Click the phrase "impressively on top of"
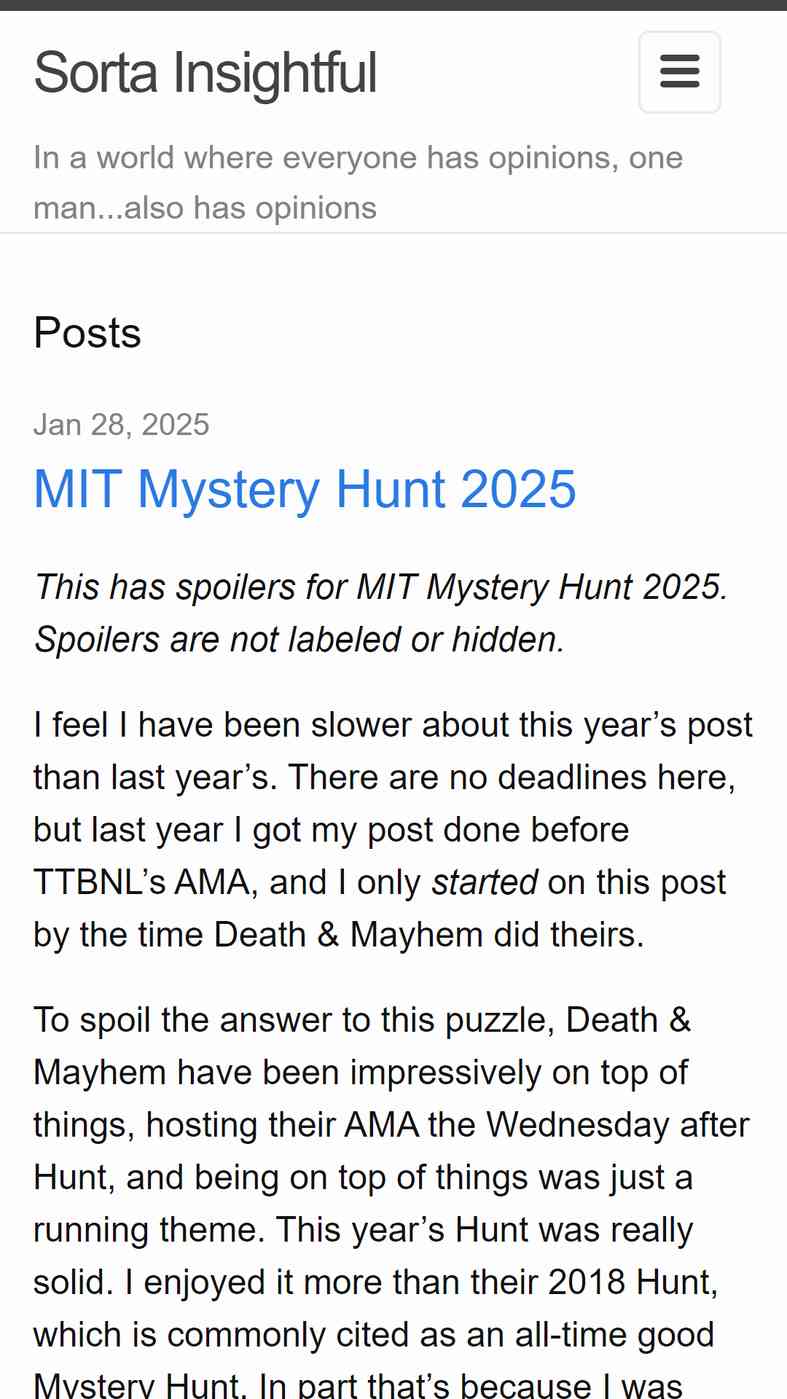The width and height of the screenshot is (787, 1399). click(x=474, y=1072)
